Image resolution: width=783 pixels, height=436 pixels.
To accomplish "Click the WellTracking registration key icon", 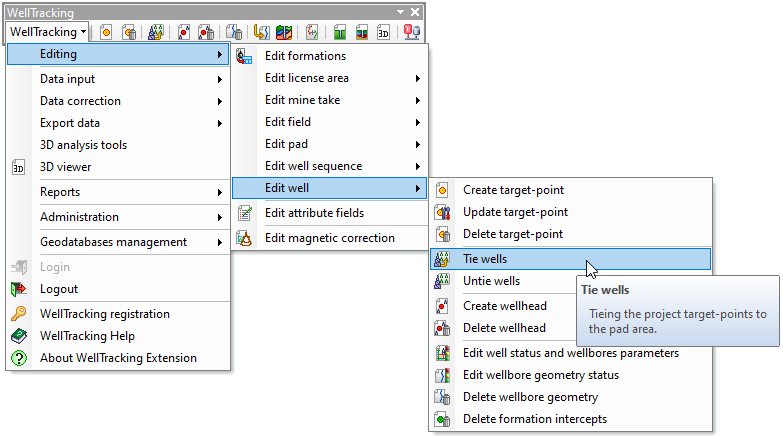I will [18, 314].
